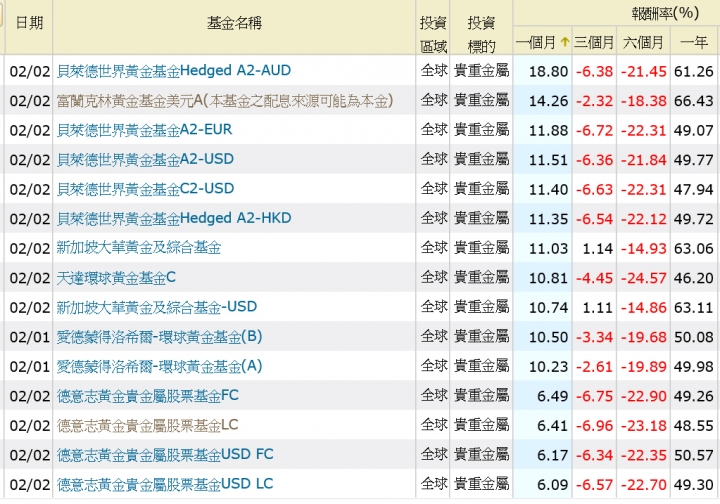Click the one-month value 11.88
This screenshot has height=504, width=720.
click(548, 131)
